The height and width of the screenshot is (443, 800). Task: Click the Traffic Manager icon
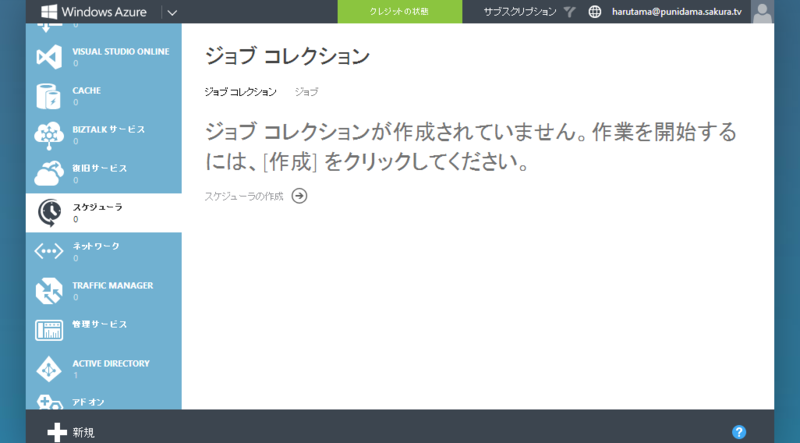49,291
